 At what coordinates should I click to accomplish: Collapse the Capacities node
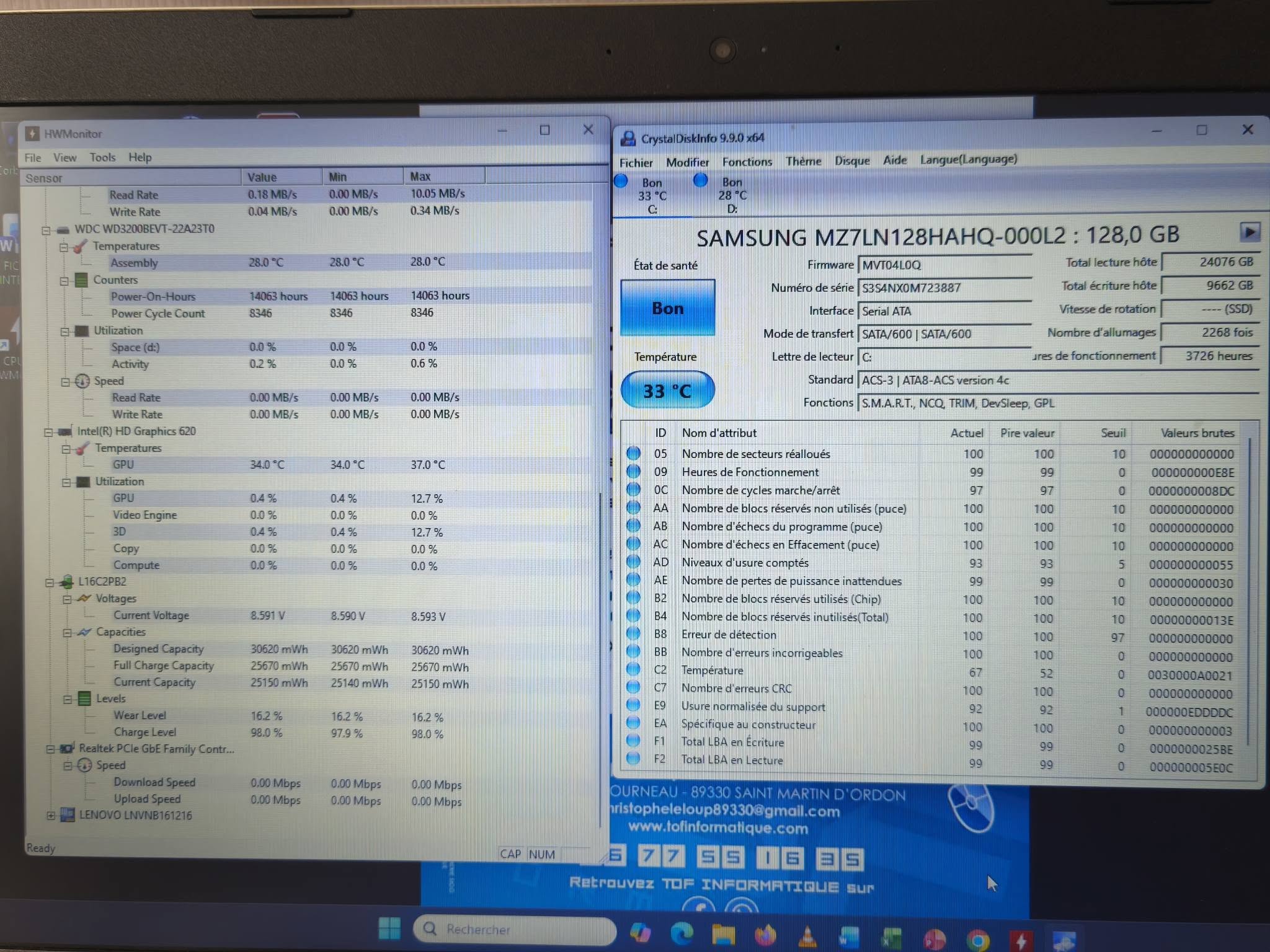point(67,633)
